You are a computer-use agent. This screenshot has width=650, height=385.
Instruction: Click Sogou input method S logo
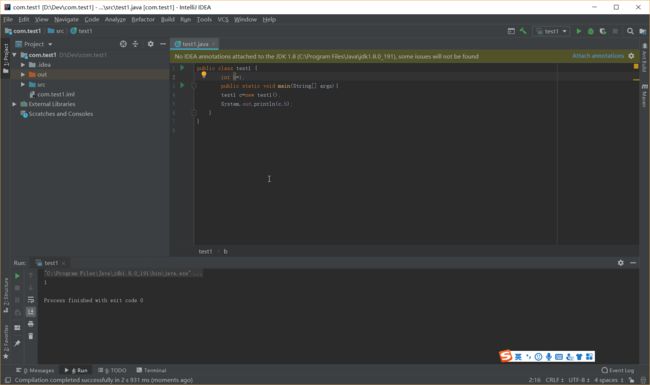pos(506,356)
